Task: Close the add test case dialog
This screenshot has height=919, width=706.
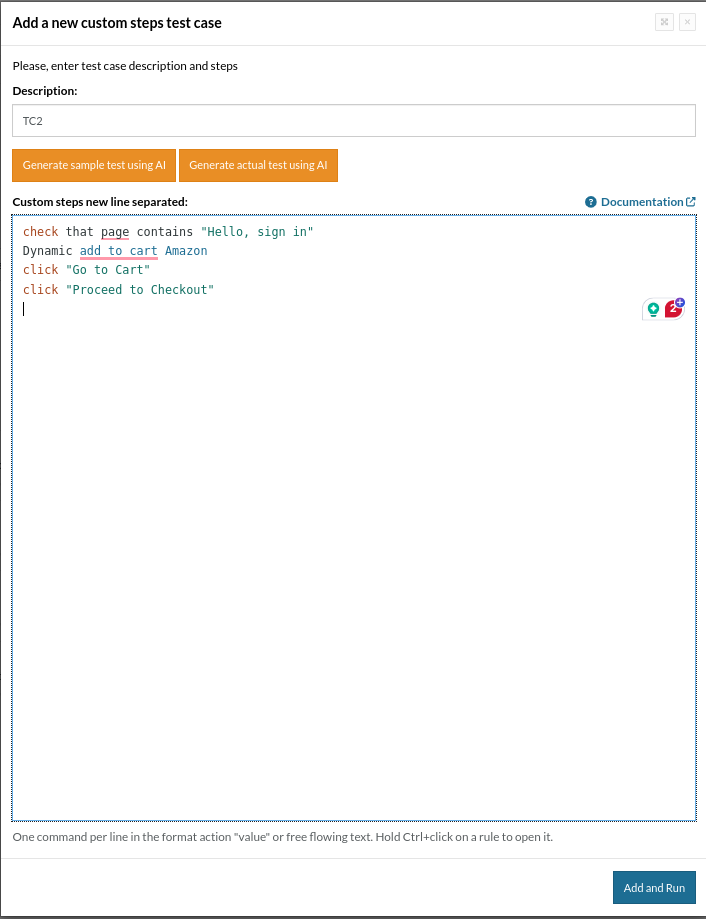Action: click(687, 22)
